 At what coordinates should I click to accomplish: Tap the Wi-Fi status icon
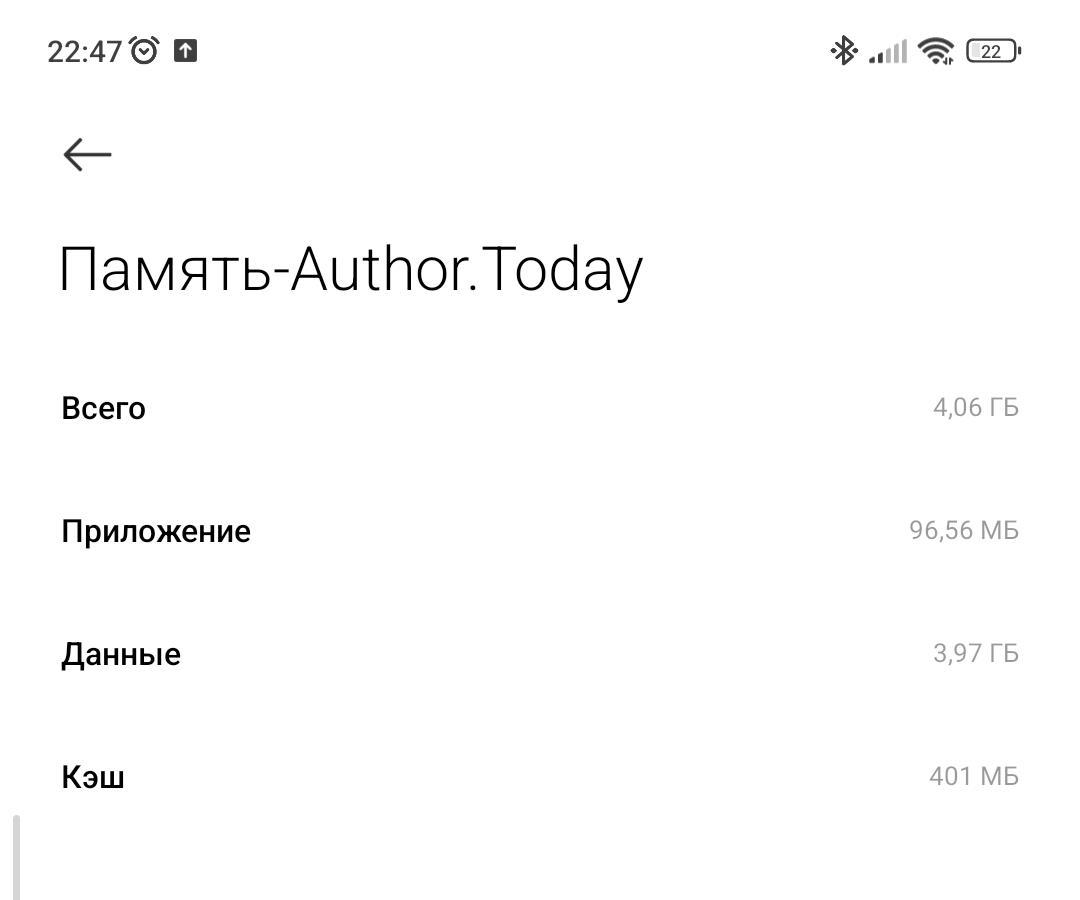click(936, 51)
